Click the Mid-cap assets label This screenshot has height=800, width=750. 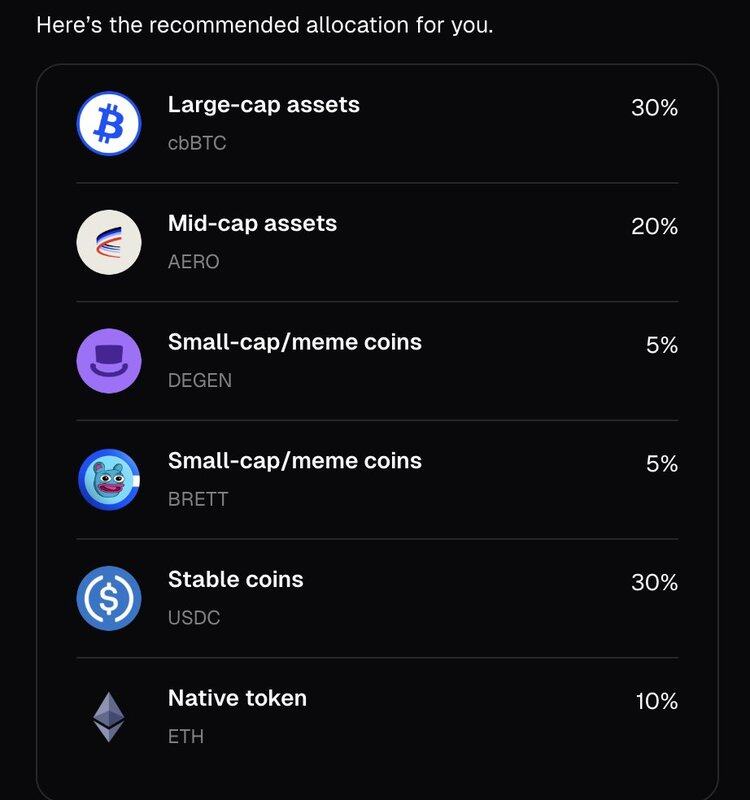[x=253, y=223]
